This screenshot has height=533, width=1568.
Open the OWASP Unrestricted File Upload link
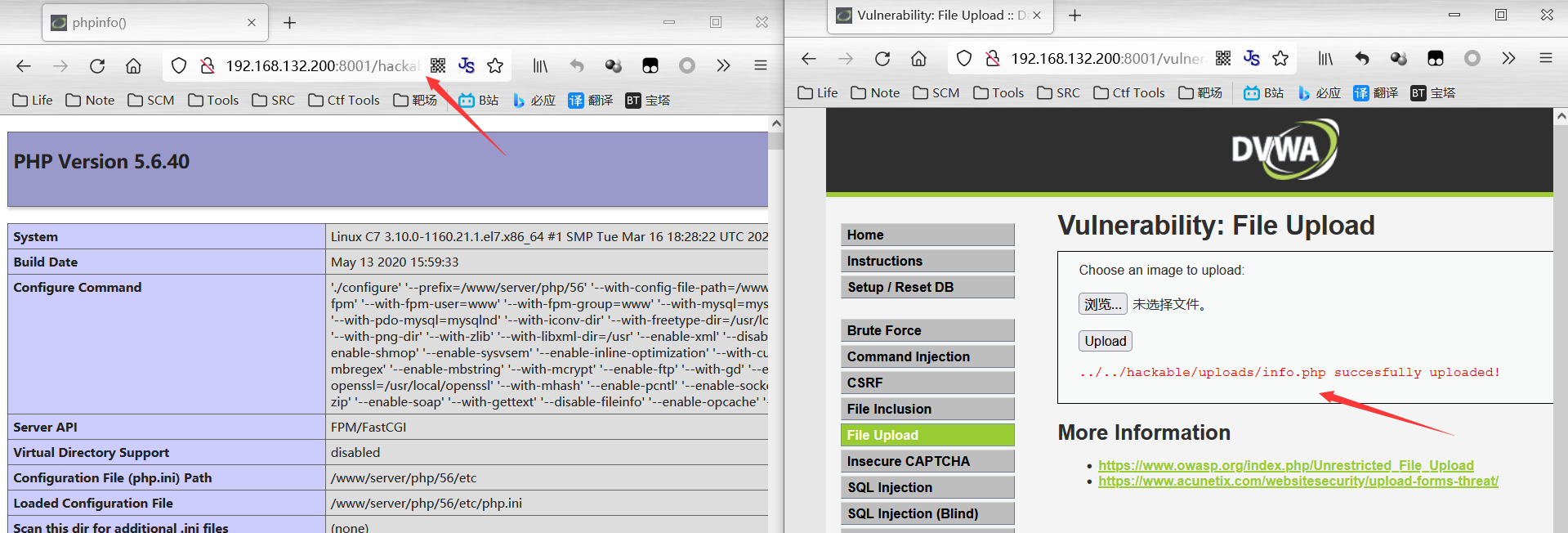click(1285, 465)
